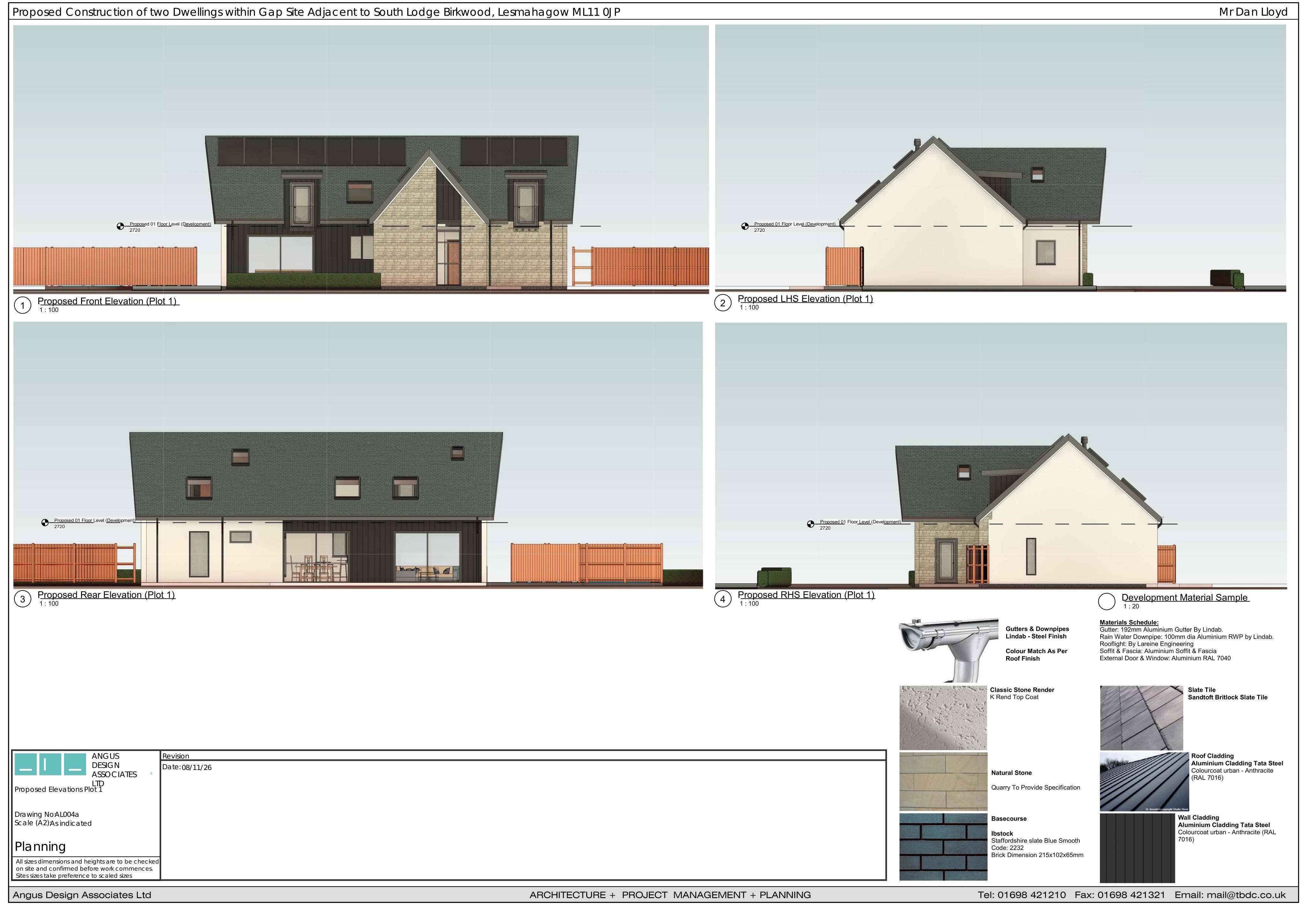
Task: Click the 'Drawing No AL004a' text
Action: click(47, 815)
